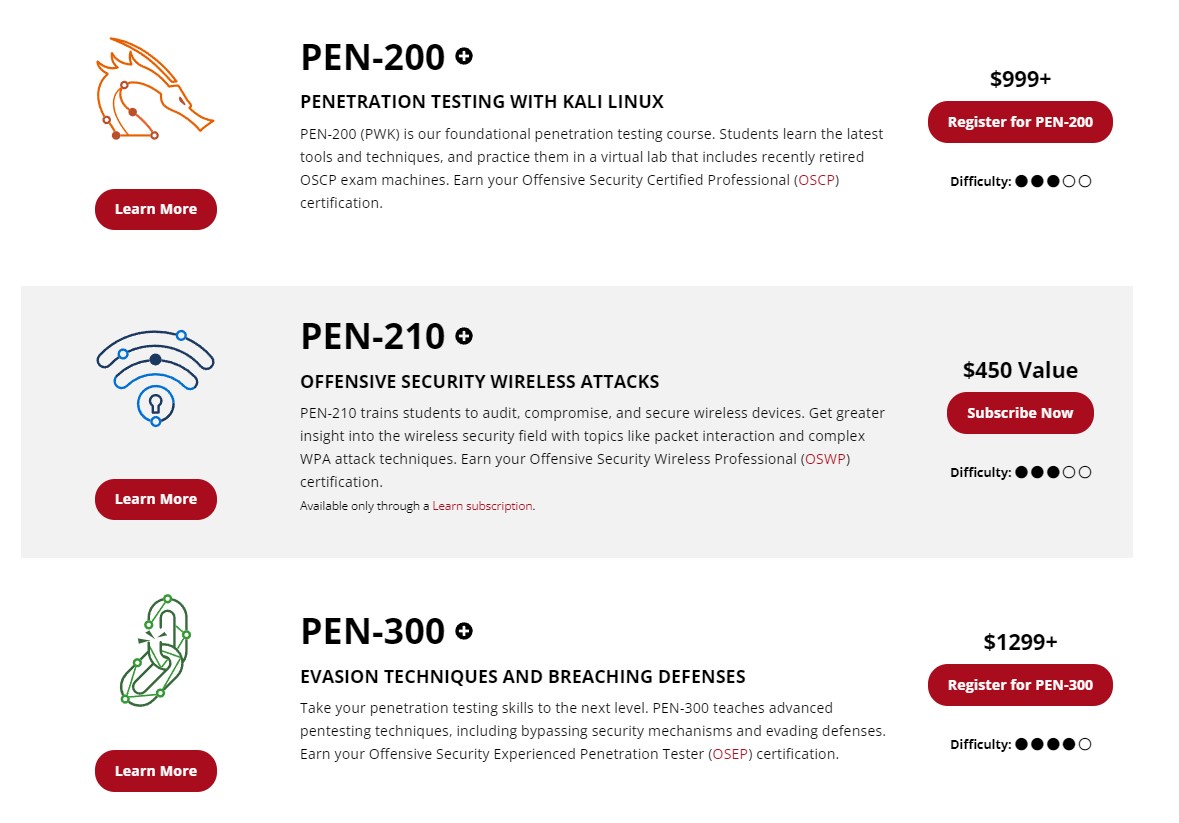Image resolution: width=1179 pixels, height=823 pixels.
Task: Click the PEN-200 difficulty dots indicator
Action: 1053,181
